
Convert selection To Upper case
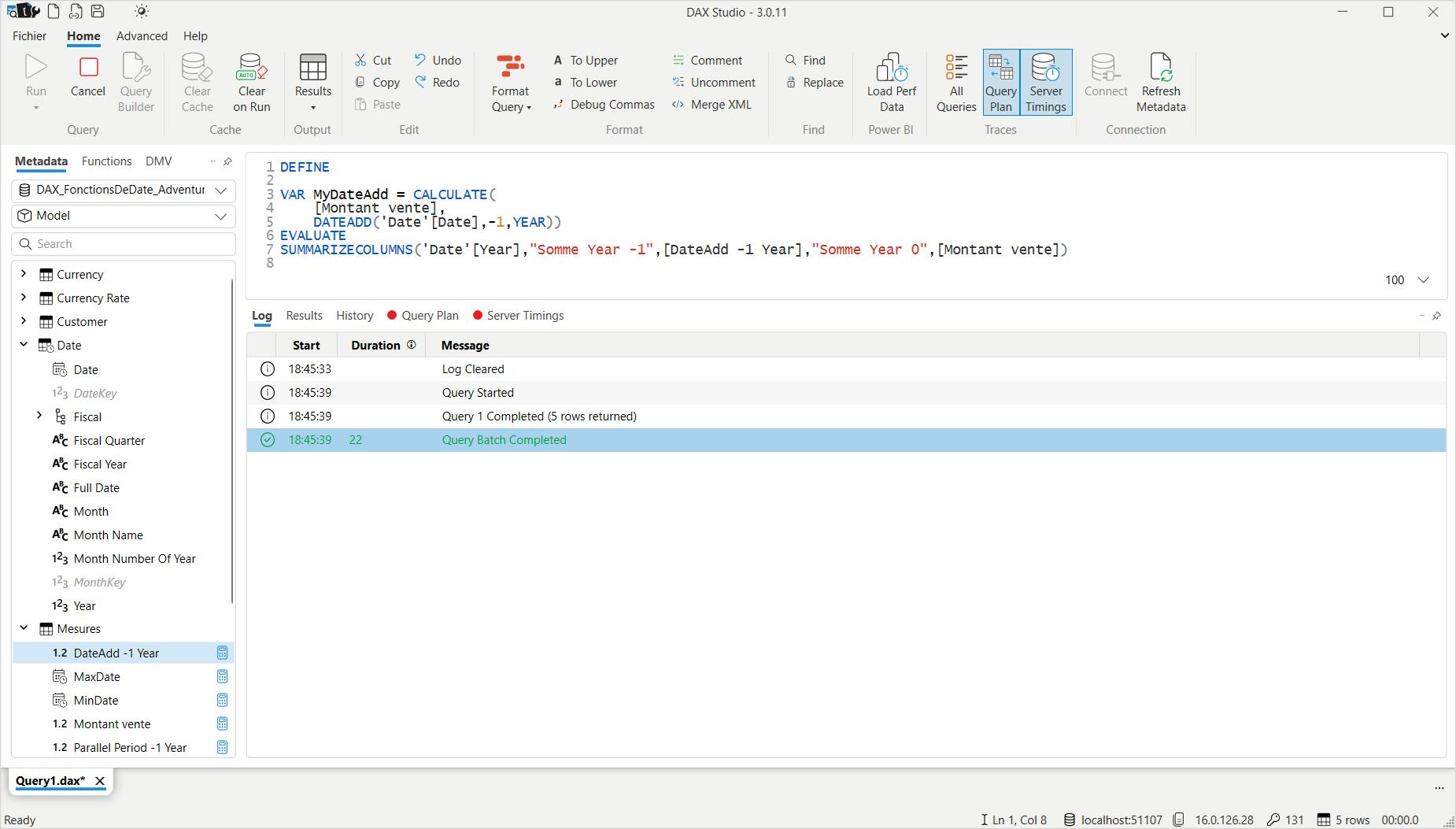[586, 60]
